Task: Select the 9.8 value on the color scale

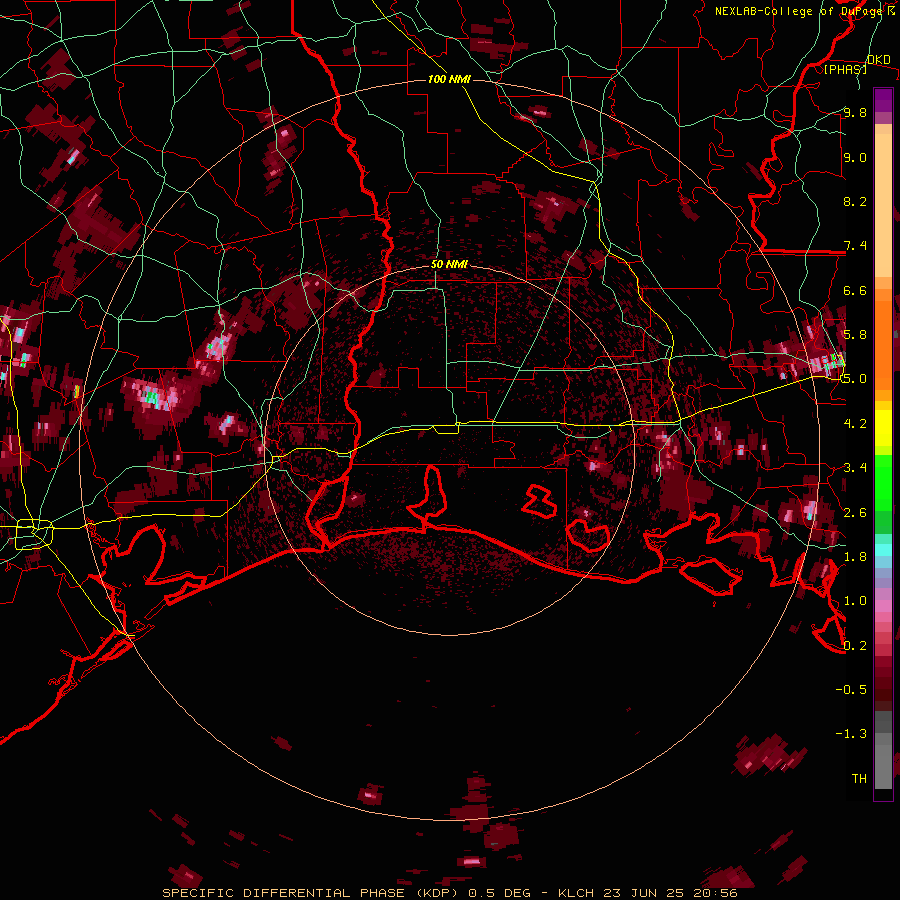Action: coord(855,113)
